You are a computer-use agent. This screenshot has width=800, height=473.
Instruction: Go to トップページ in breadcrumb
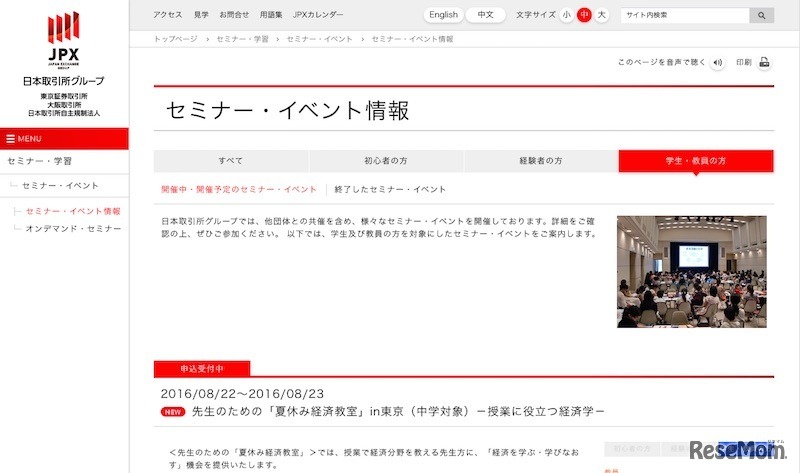[x=176, y=39]
